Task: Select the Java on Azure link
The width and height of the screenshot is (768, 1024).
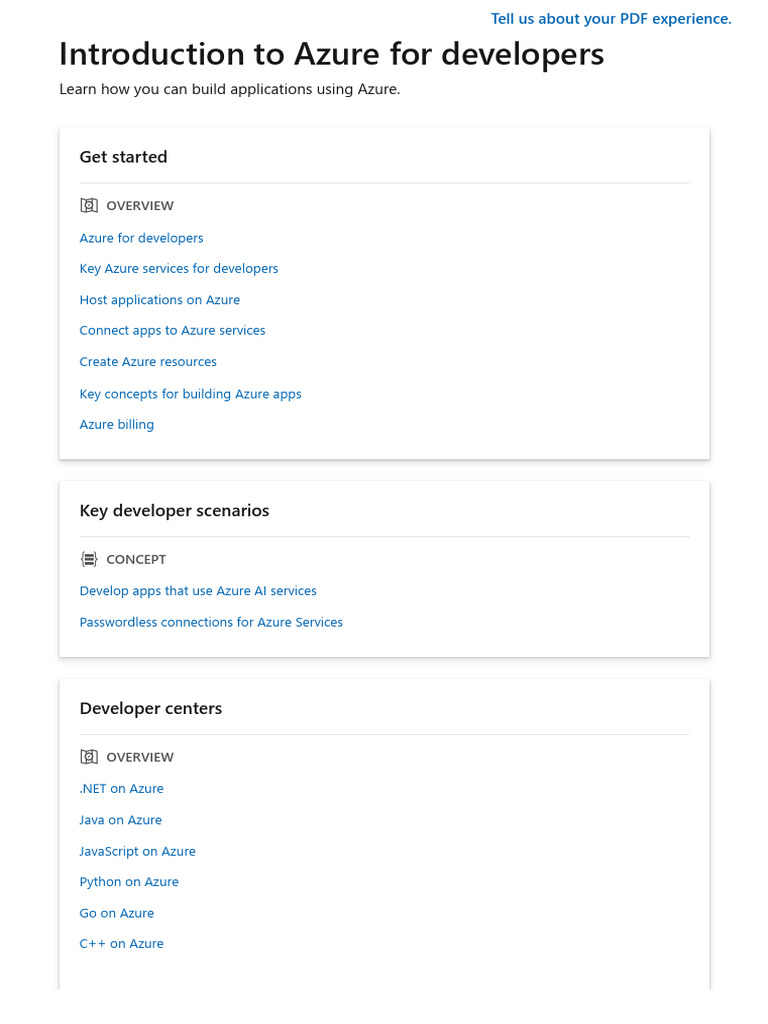Action: point(120,820)
